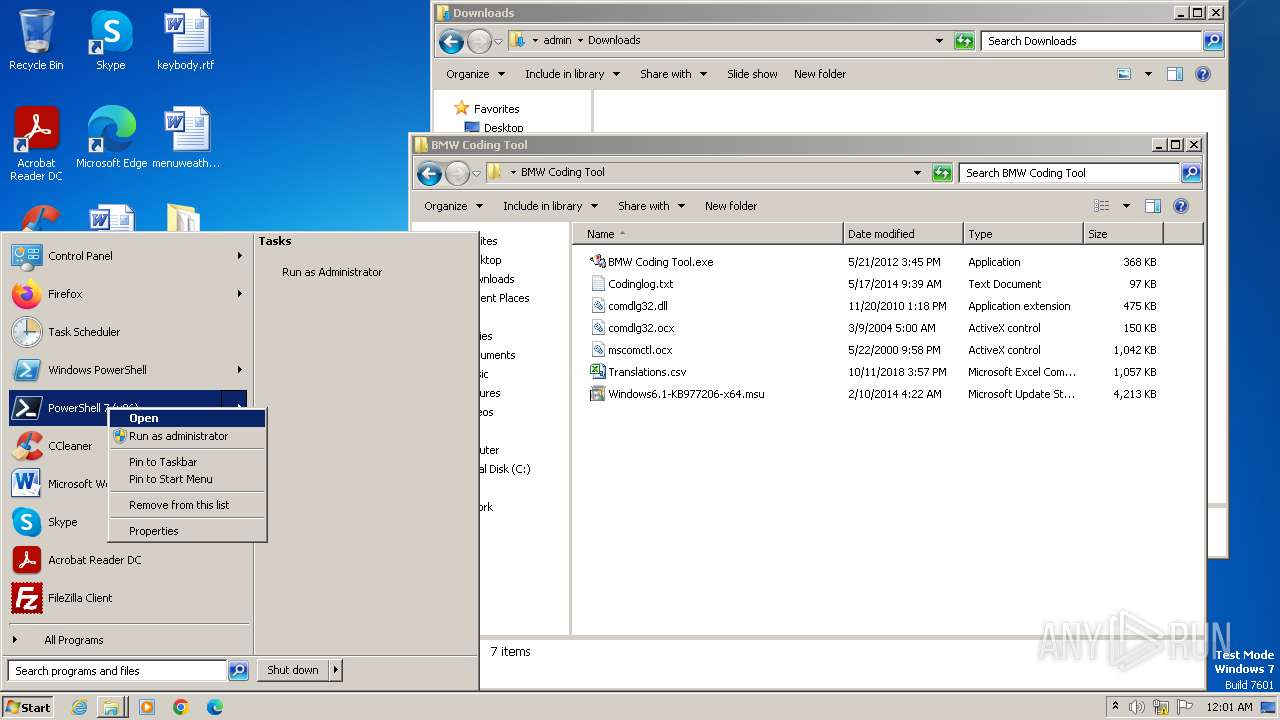
Task: Click Back button in Downloads window
Action: 452,41
